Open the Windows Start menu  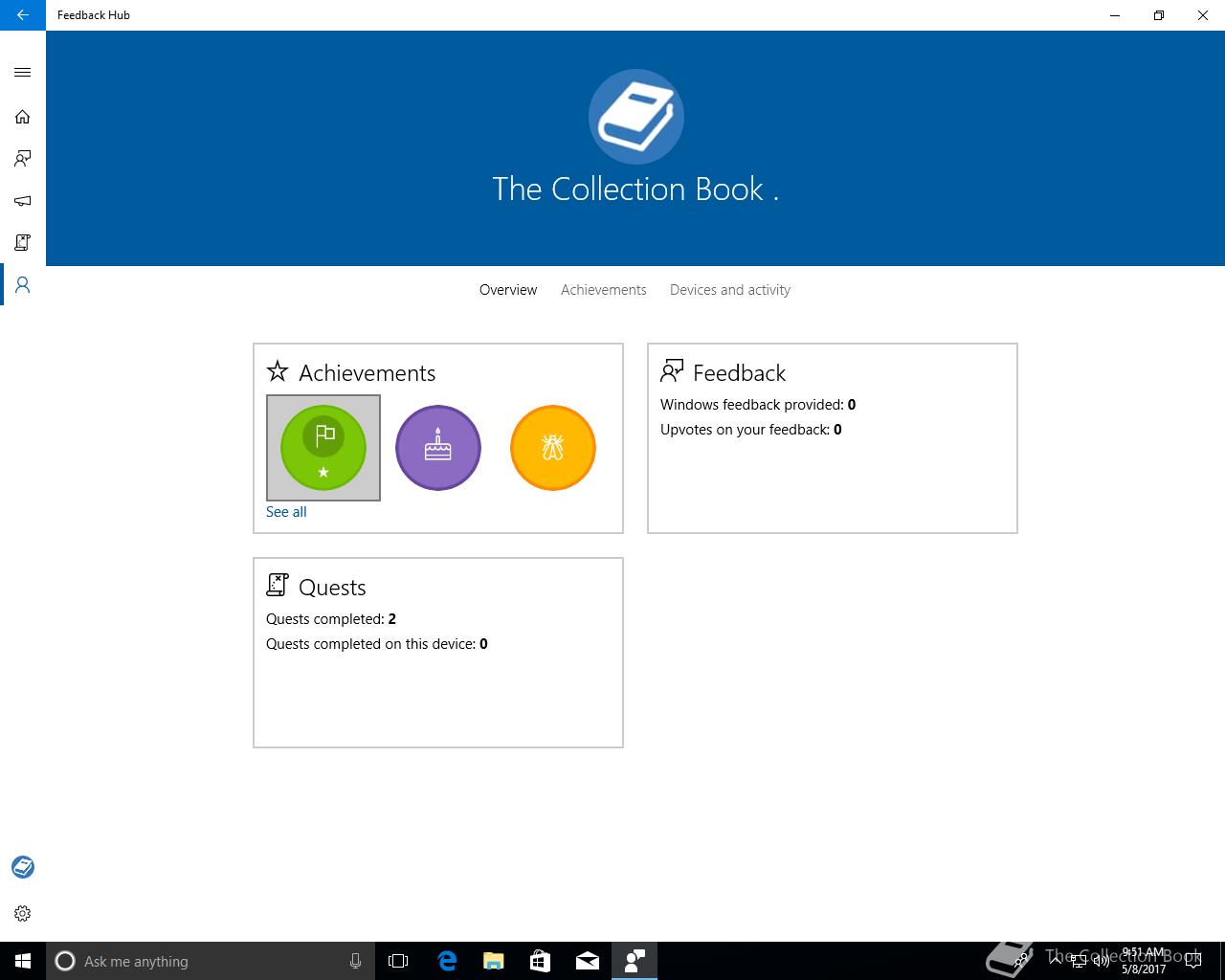pos(23,961)
